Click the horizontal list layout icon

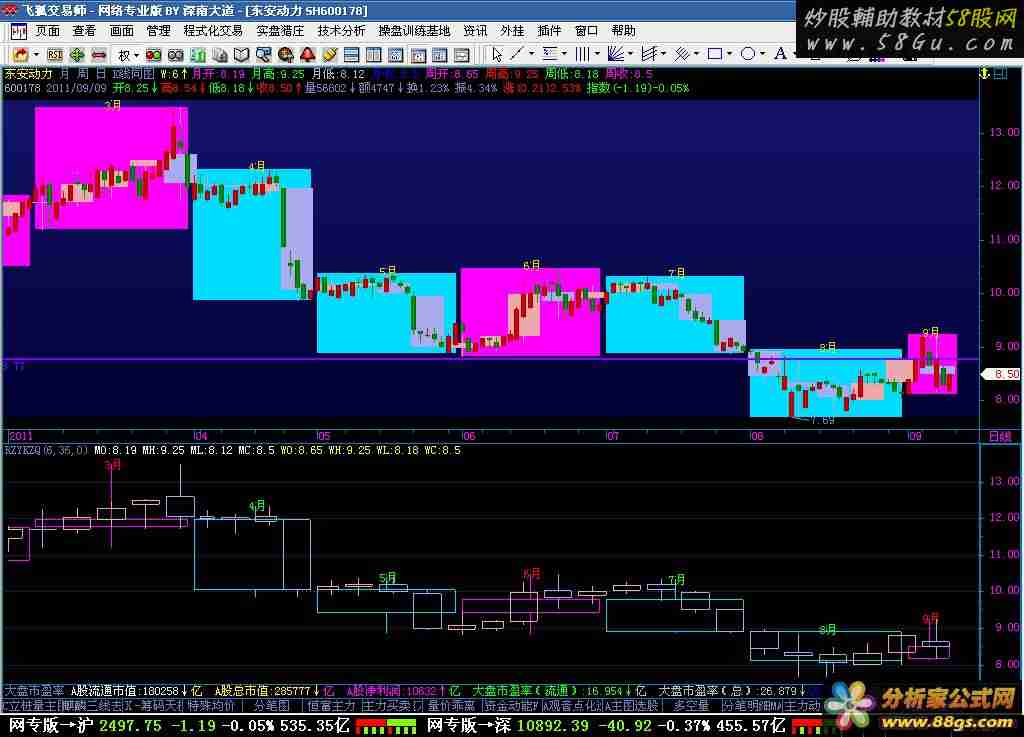[351, 55]
